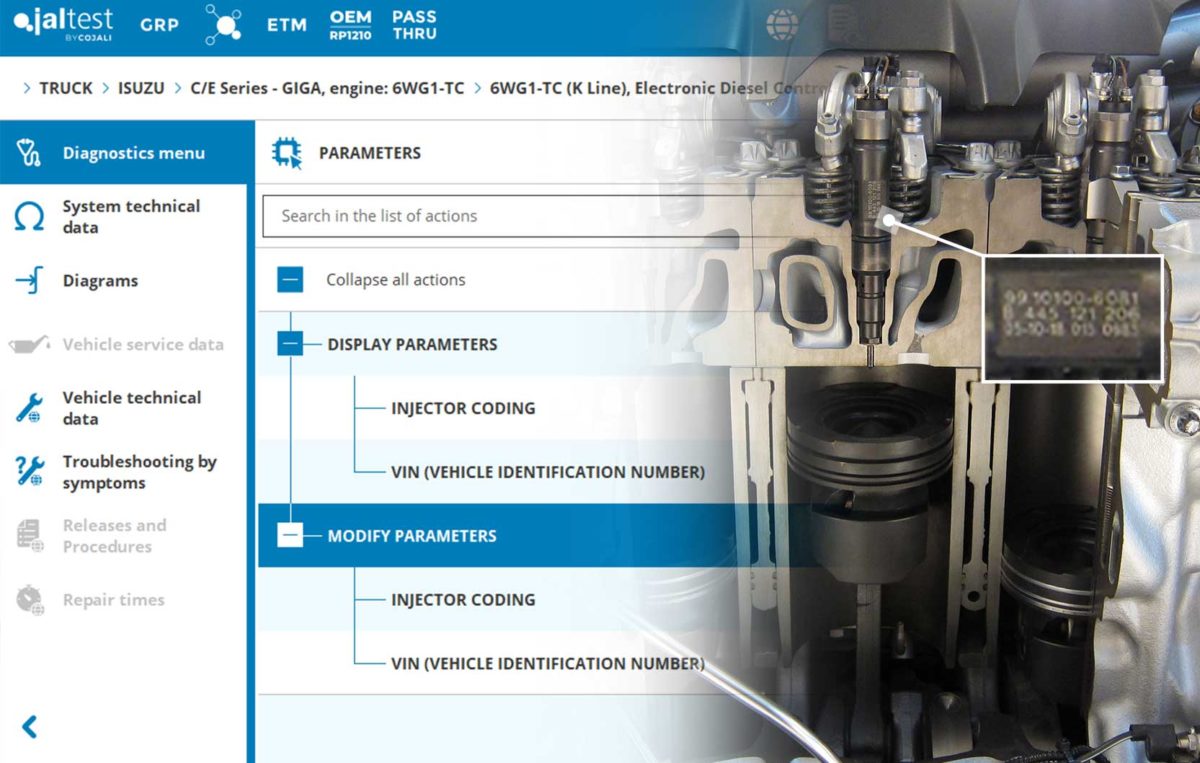The image size is (1200, 763).
Task: Open the Diagrams section
Action: [x=100, y=281]
